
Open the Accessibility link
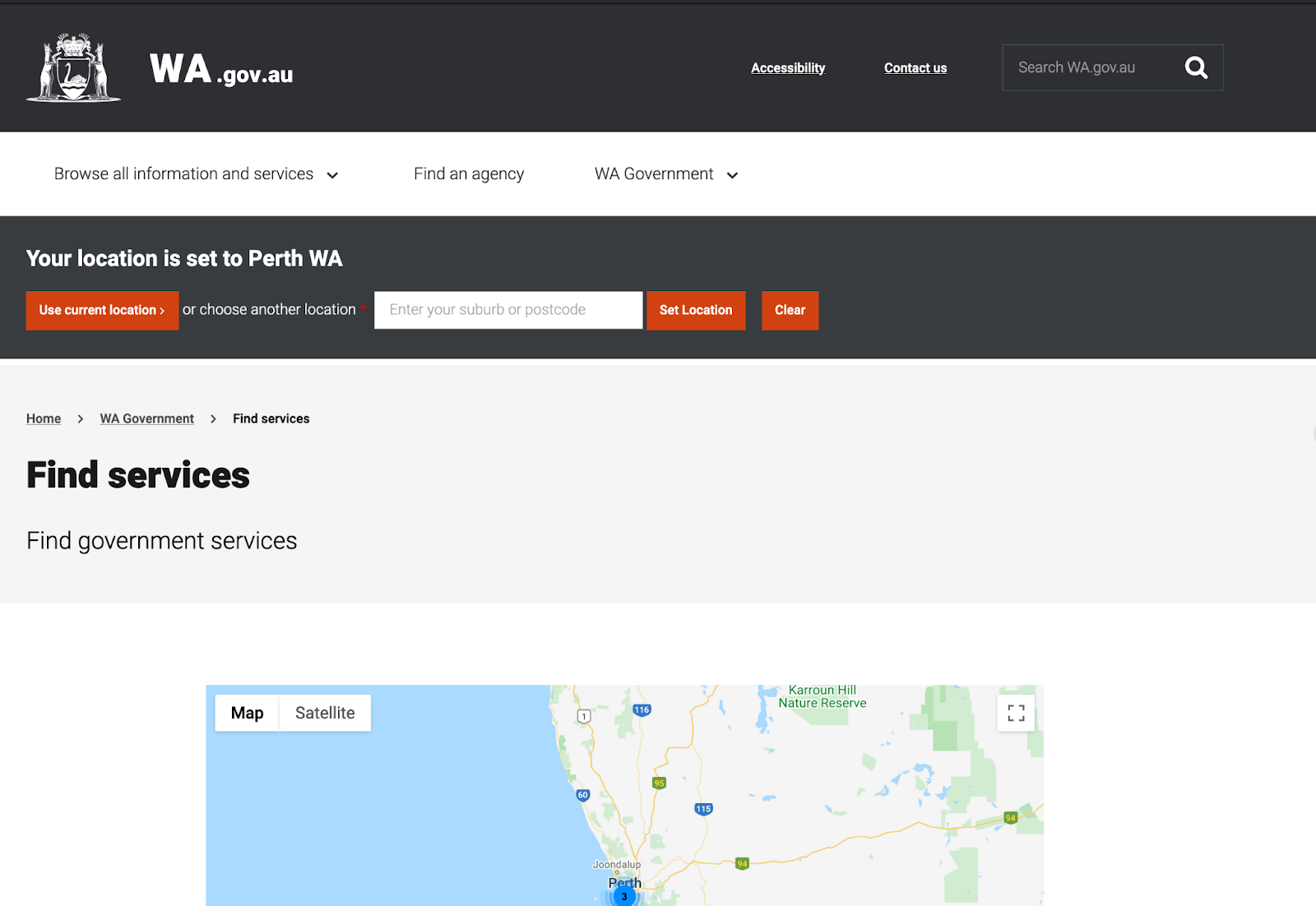point(788,68)
